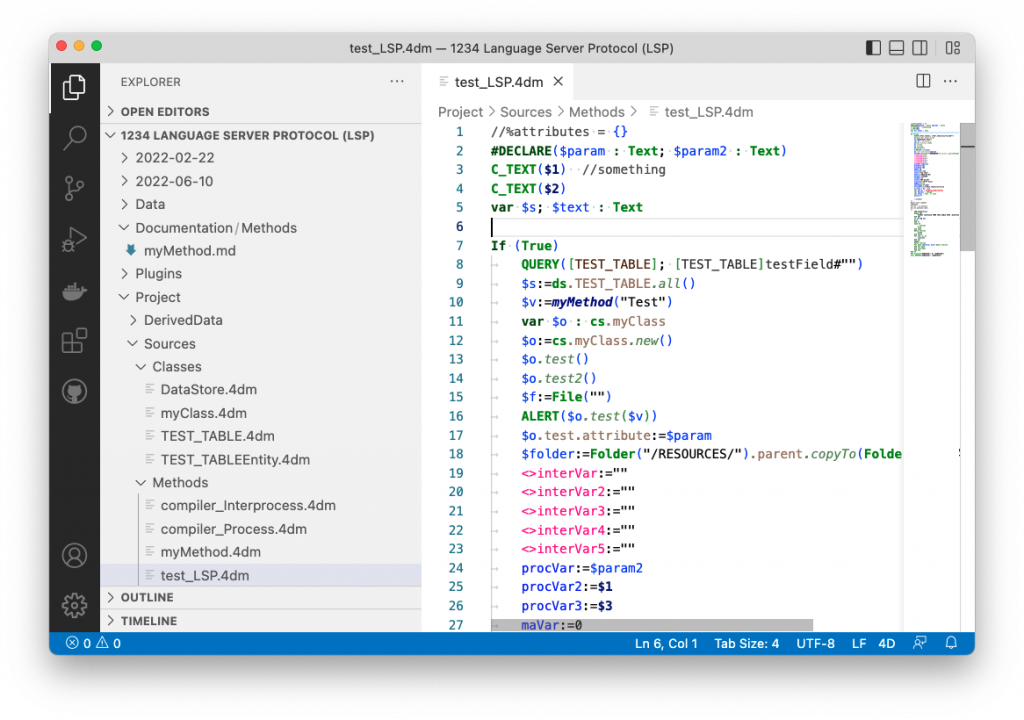
Task: Collapse the Project folder
Action: [261, 297]
